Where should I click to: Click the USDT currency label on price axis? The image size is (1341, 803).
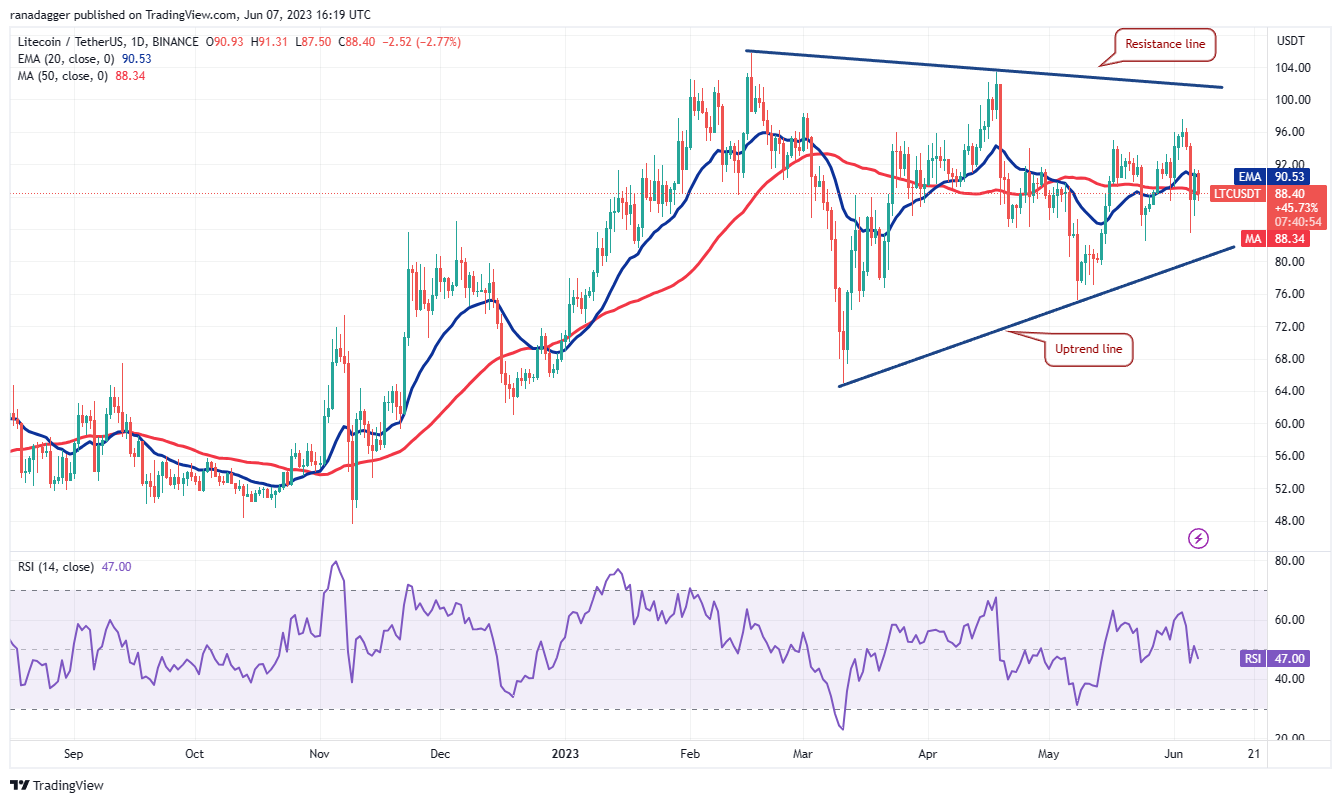point(1290,41)
